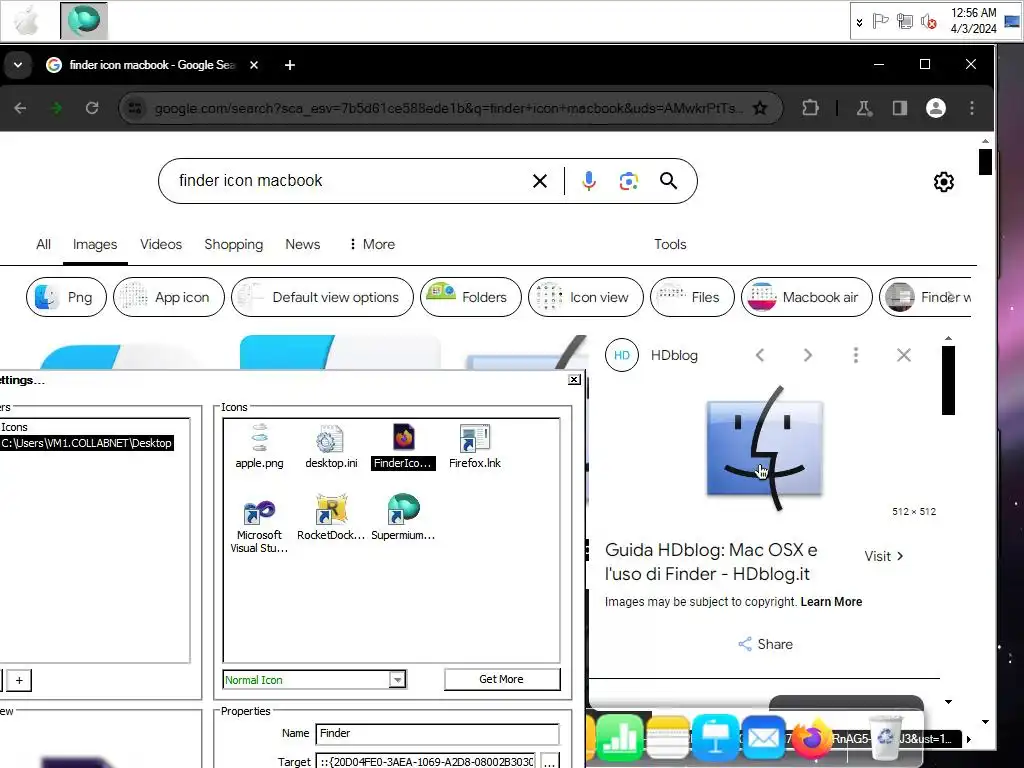
Task: Select apple.png in Icons list
Action: [259, 447]
